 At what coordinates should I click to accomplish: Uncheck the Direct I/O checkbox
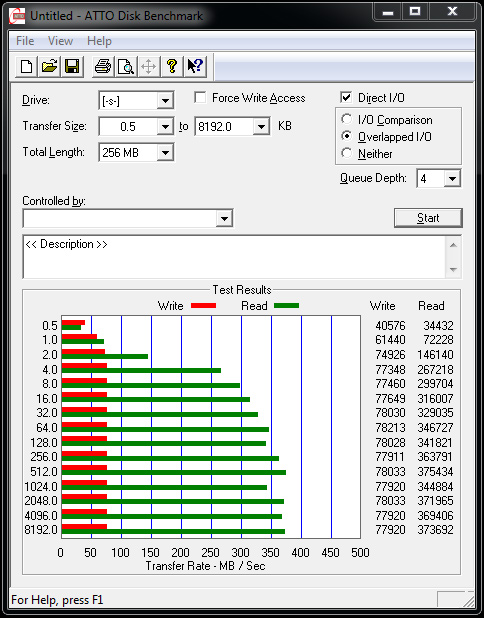pos(346,97)
